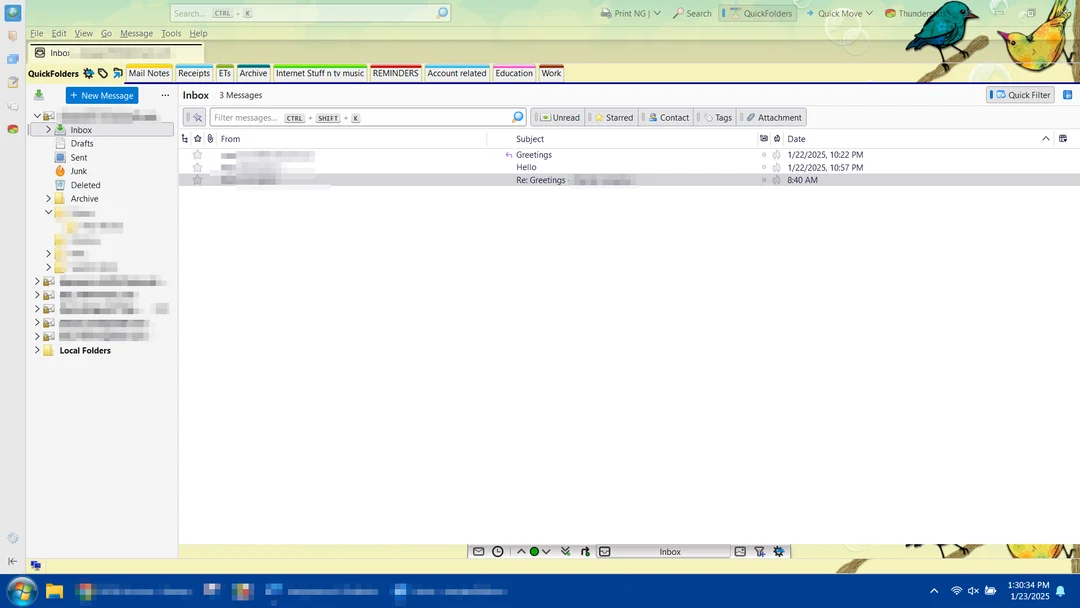Open the Tools menu
This screenshot has width=1080, height=608.
(x=171, y=33)
